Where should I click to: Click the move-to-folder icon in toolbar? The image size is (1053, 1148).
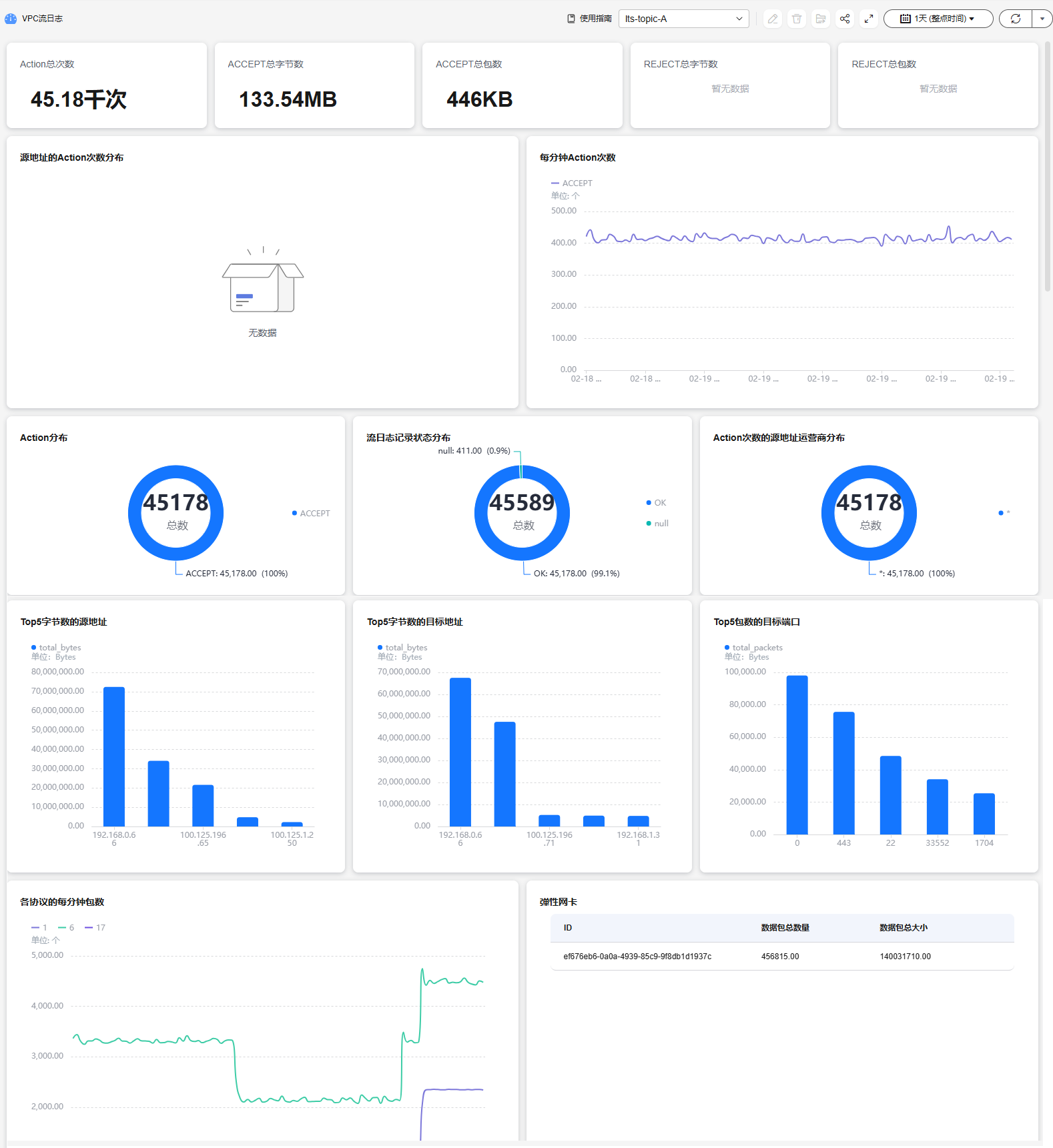pos(821,19)
